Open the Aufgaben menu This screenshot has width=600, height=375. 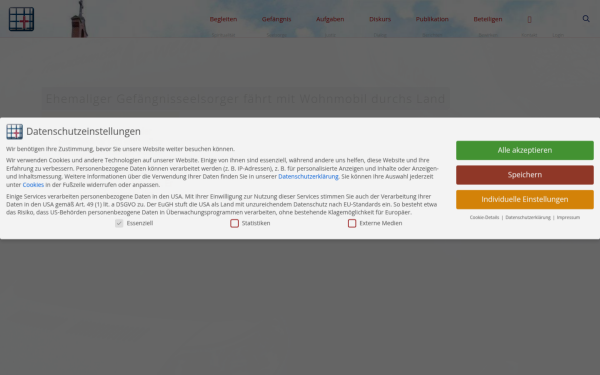(330, 19)
